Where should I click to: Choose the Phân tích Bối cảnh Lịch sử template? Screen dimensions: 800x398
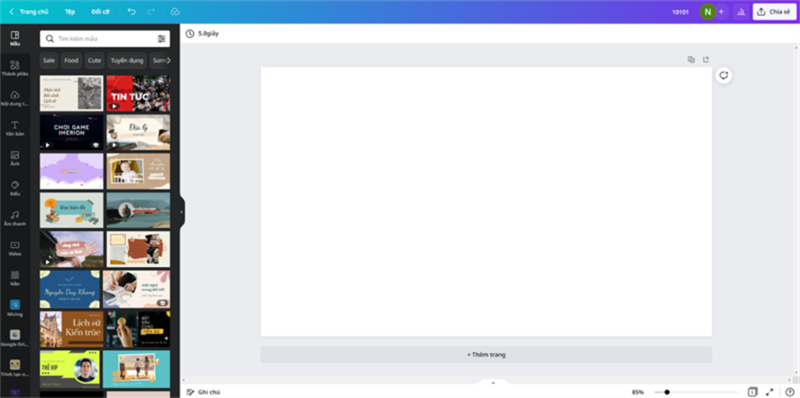tap(71, 93)
